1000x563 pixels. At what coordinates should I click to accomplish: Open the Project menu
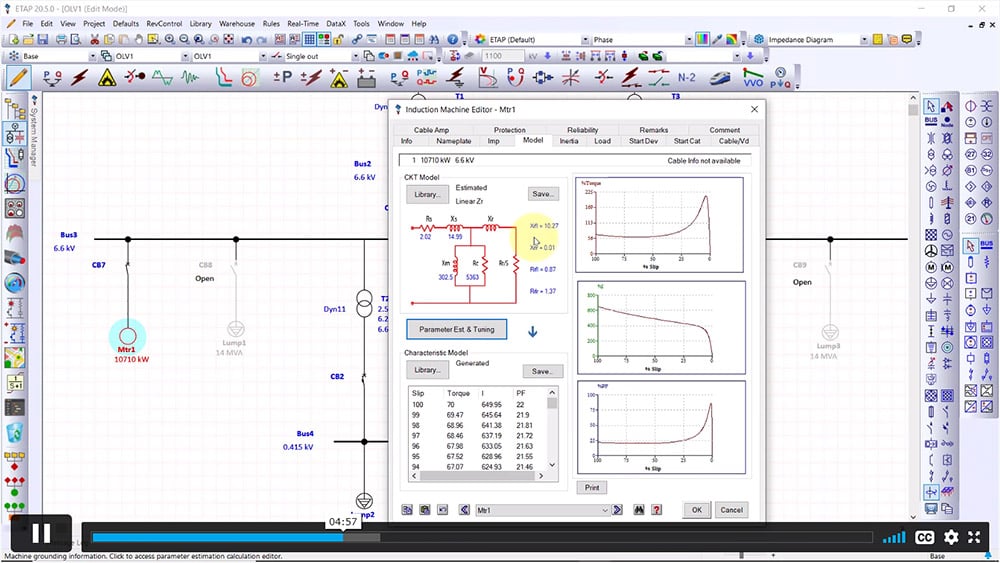94,24
